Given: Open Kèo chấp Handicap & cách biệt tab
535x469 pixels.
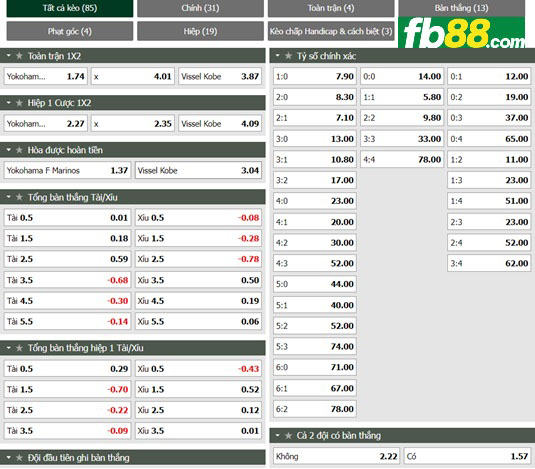Looking at the screenshot, I should [331, 31].
